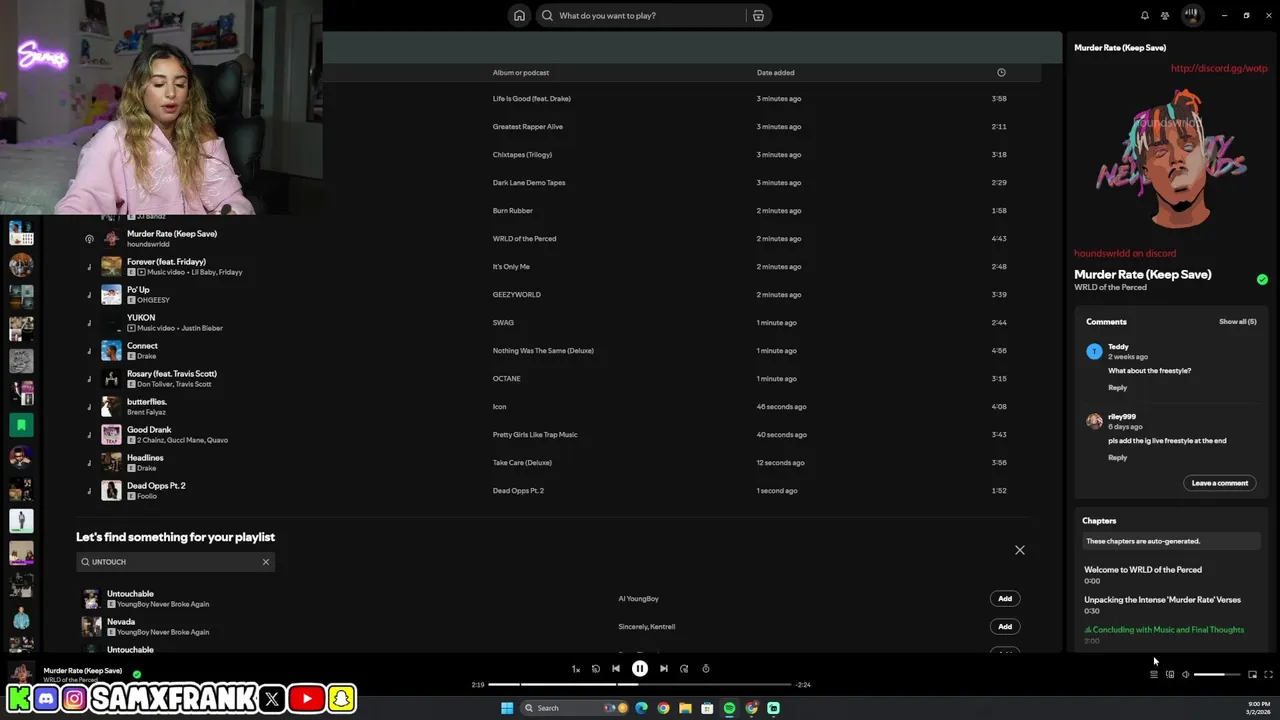This screenshot has width=1280, height=720.
Task: Mute using the volume speaker icon
Action: tap(1186, 674)
